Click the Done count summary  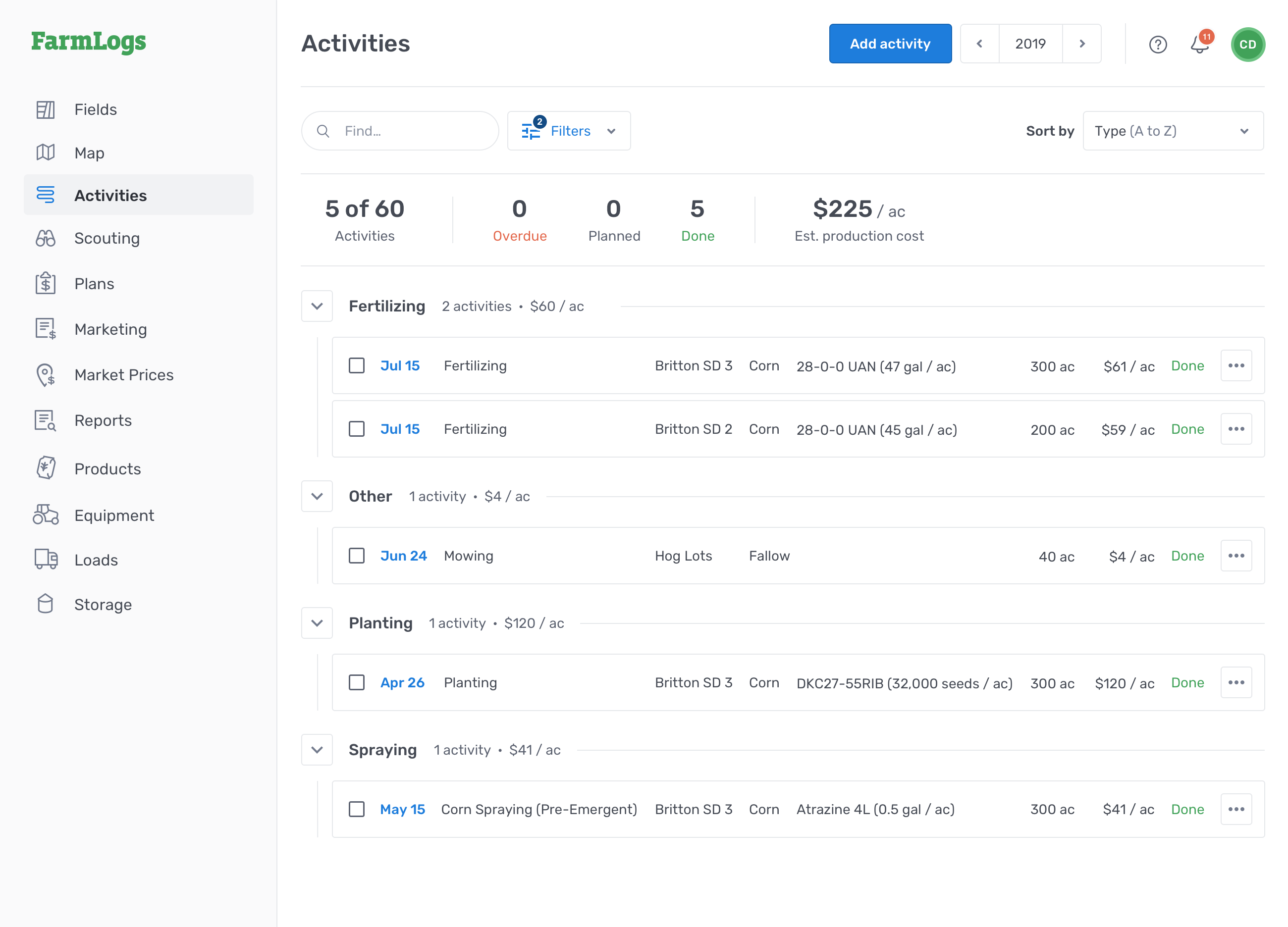point(698,220)
